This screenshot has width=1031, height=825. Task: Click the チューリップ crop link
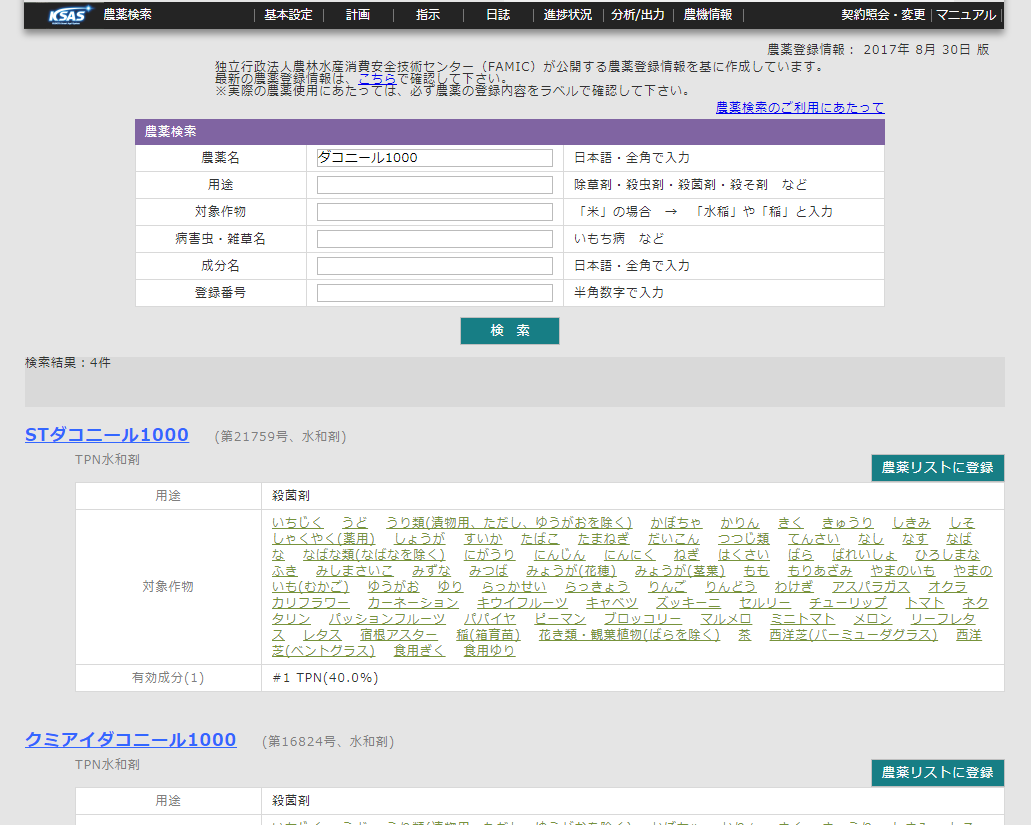coord(848,603)
